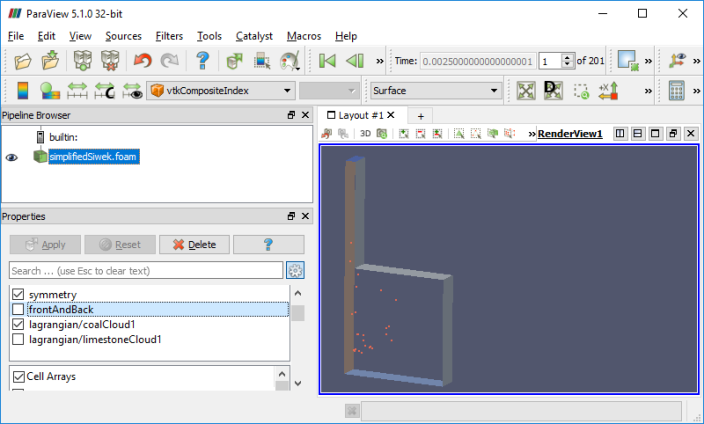Click the Open file folder icon
The image size is (704, 424).
(x=22, y=61)
